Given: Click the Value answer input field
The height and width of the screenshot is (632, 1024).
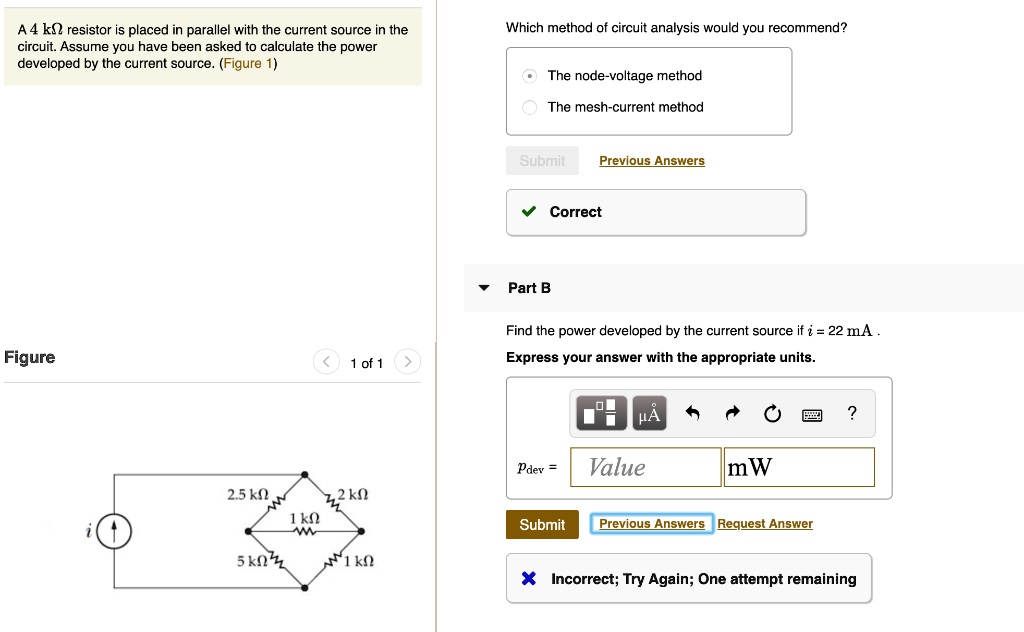Looking at the screenshot, I should coord(645,467).
